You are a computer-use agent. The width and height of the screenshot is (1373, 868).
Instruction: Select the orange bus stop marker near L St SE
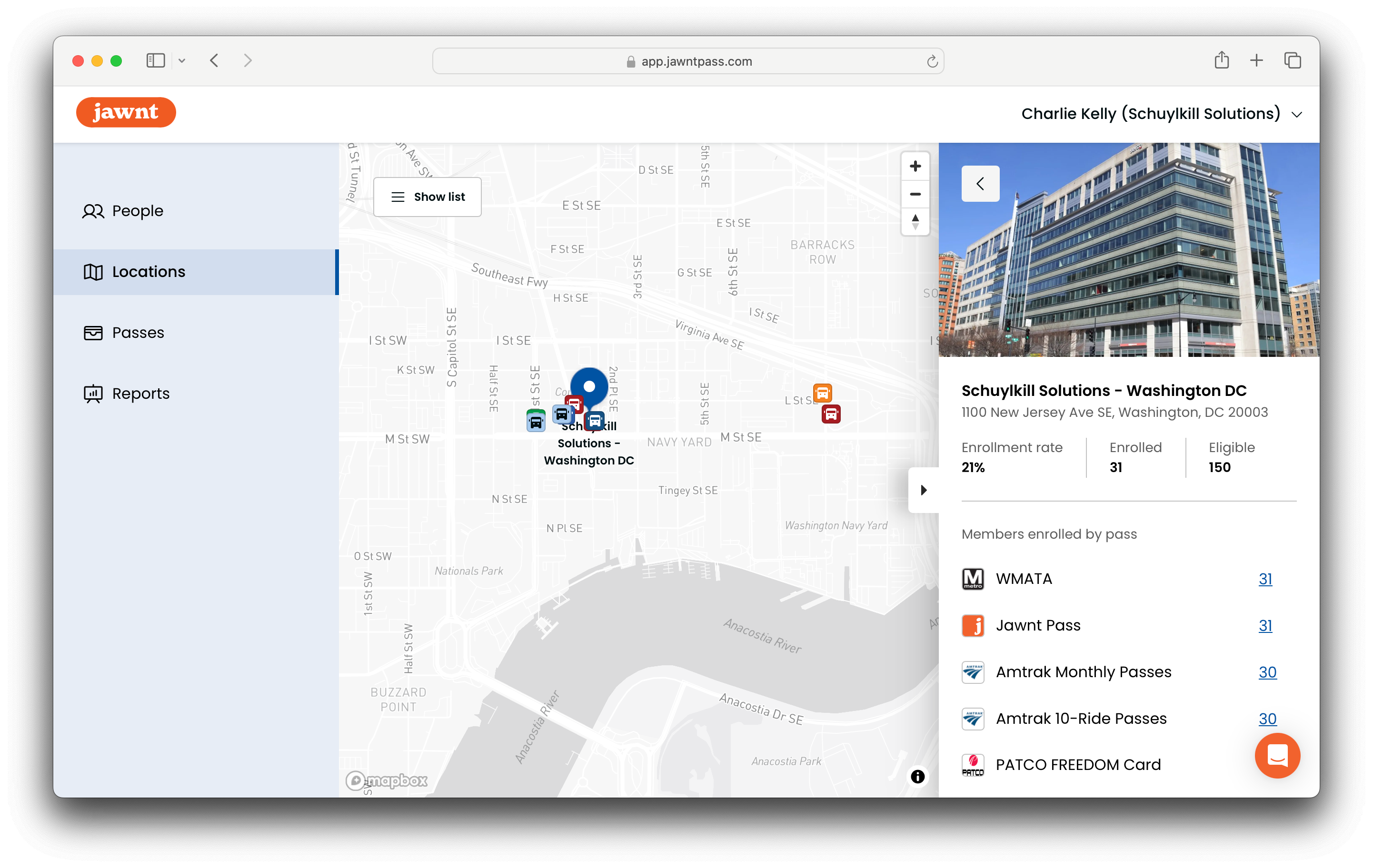pos(822,393)
